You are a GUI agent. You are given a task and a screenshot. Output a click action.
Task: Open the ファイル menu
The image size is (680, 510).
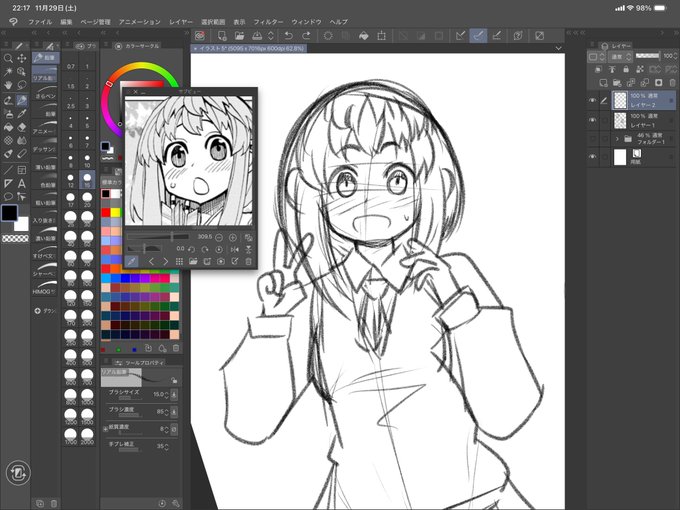[x=40, y=22]
